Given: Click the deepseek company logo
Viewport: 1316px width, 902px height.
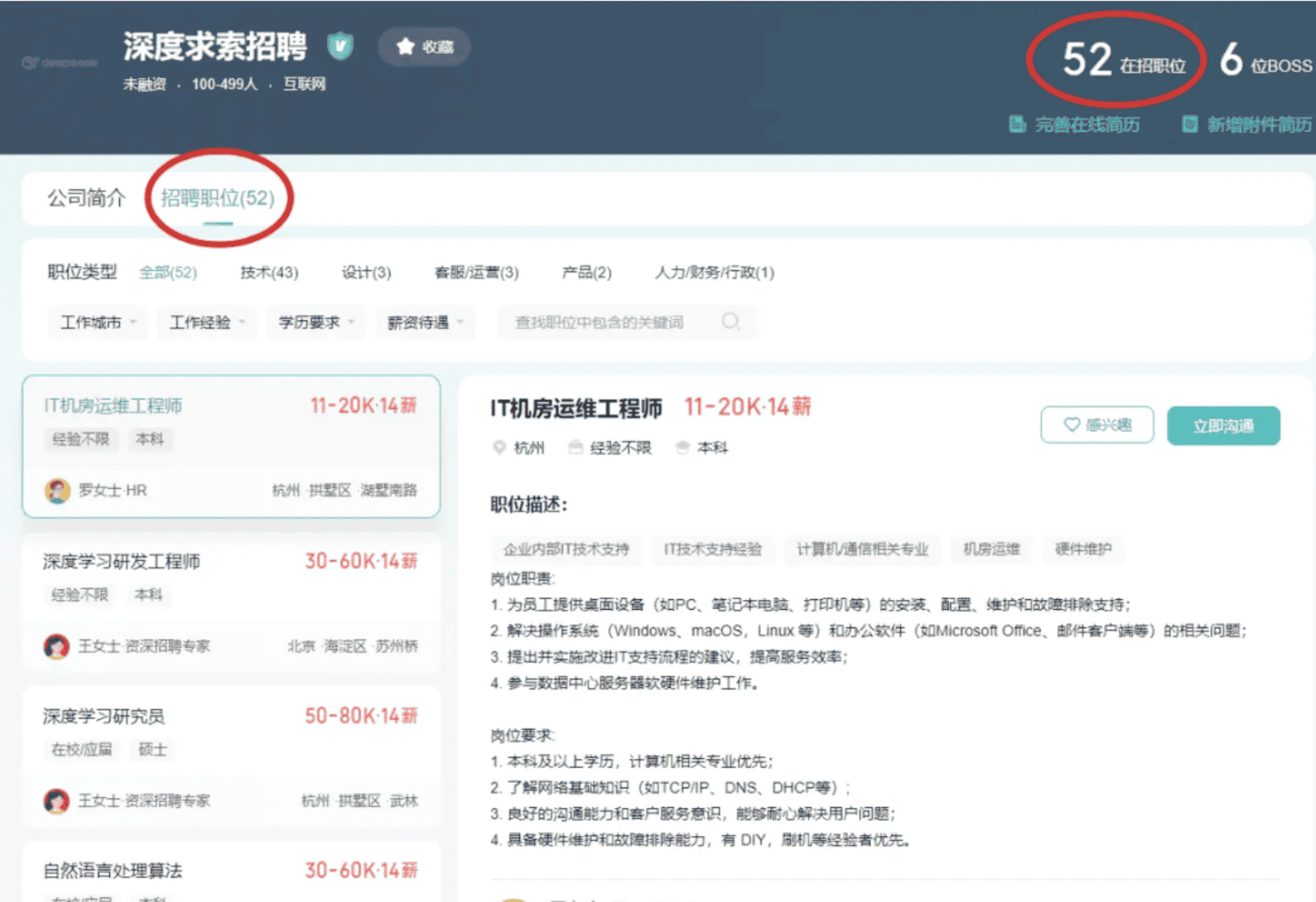Looking at the screenshot, I should 59,63.
